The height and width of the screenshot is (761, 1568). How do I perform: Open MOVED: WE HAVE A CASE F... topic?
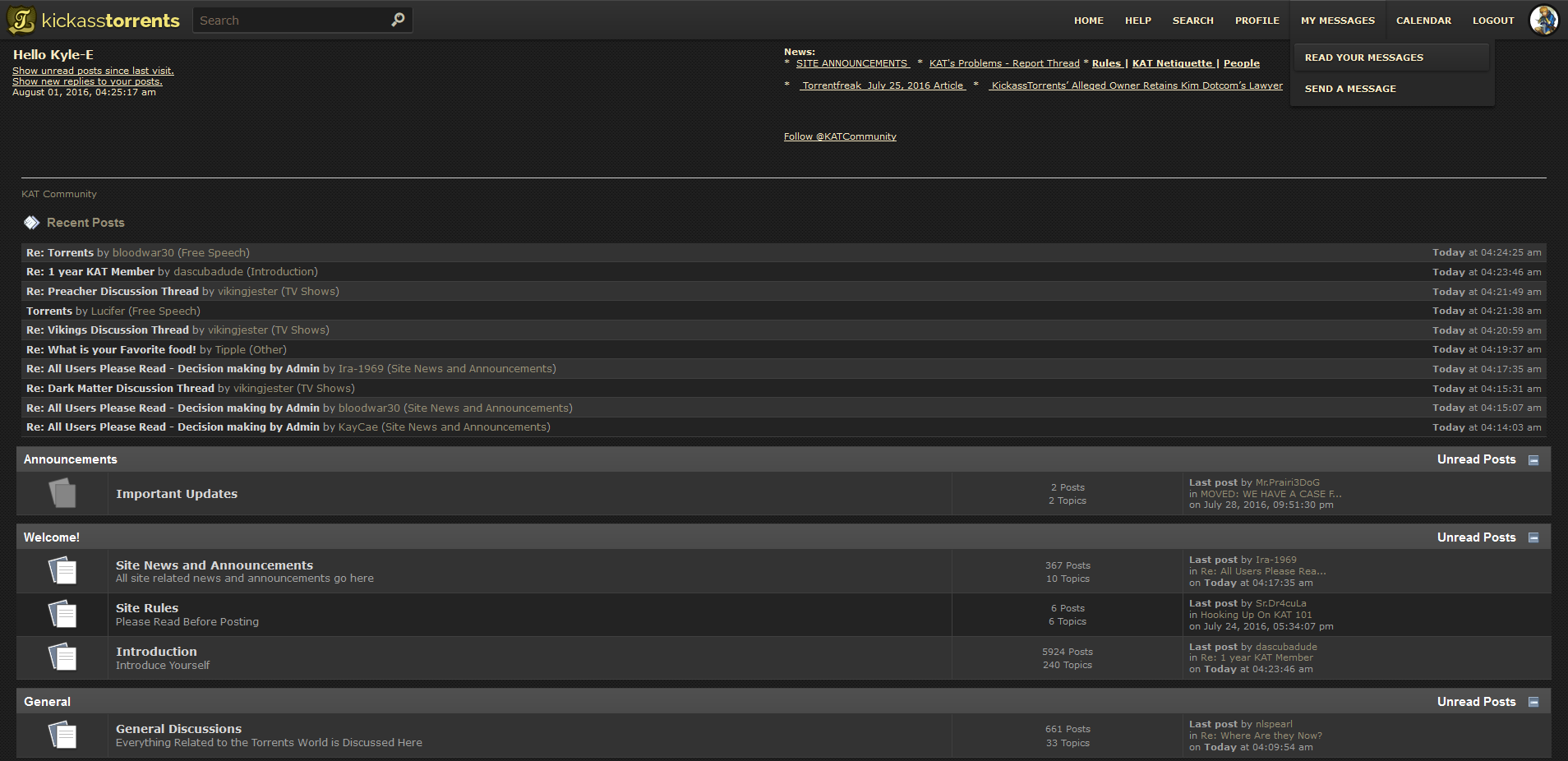pos(1271,494)
